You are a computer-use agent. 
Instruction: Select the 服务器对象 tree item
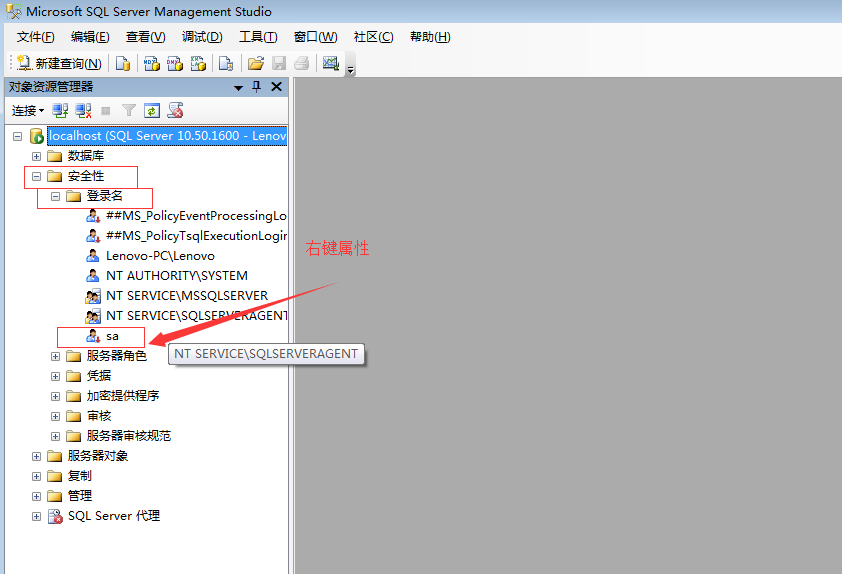tap(98, 456)
